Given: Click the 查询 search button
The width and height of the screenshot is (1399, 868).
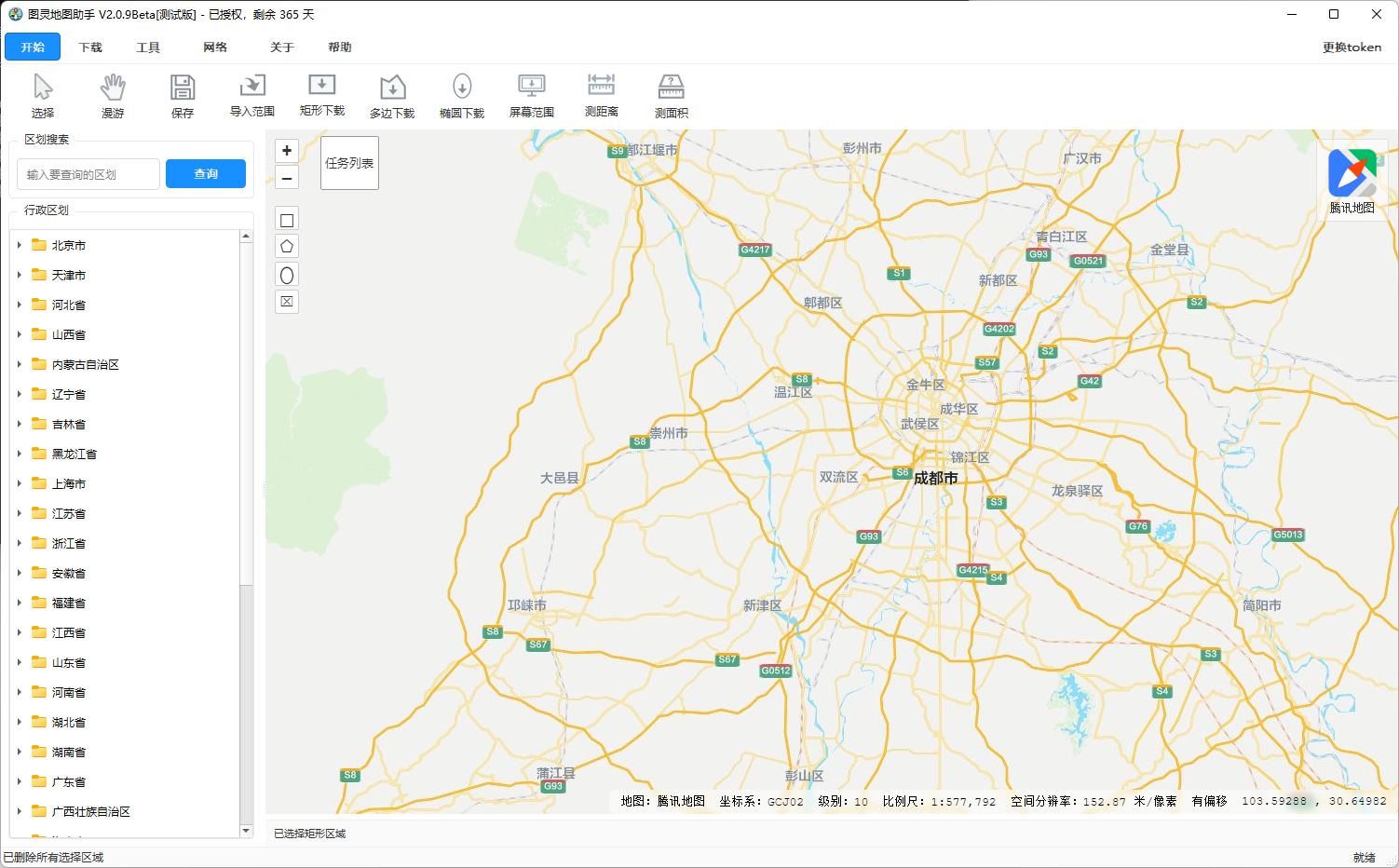Looking at the screenshot, I should pyautogui.click(x=206, y=174).
